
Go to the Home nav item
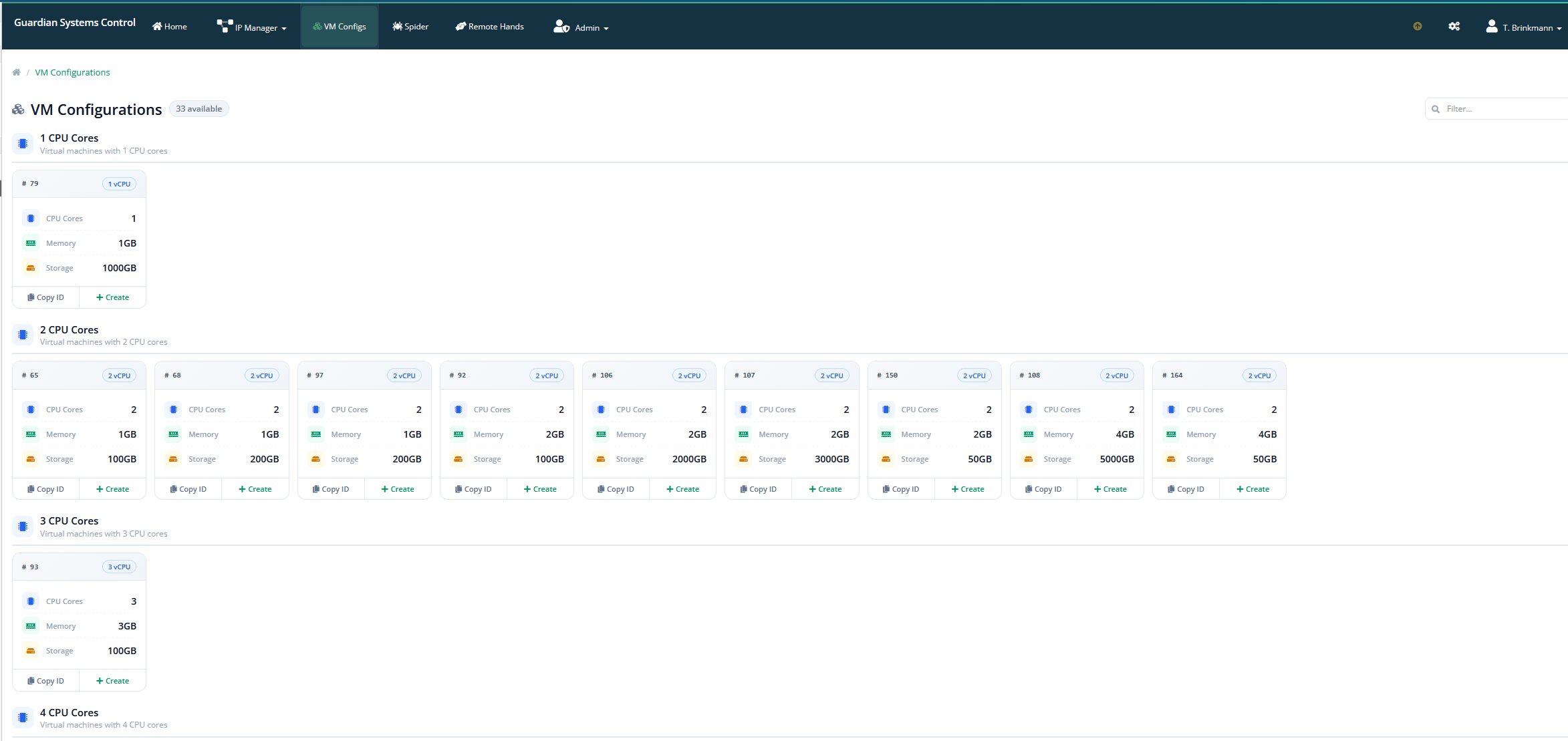pos(170,27)
